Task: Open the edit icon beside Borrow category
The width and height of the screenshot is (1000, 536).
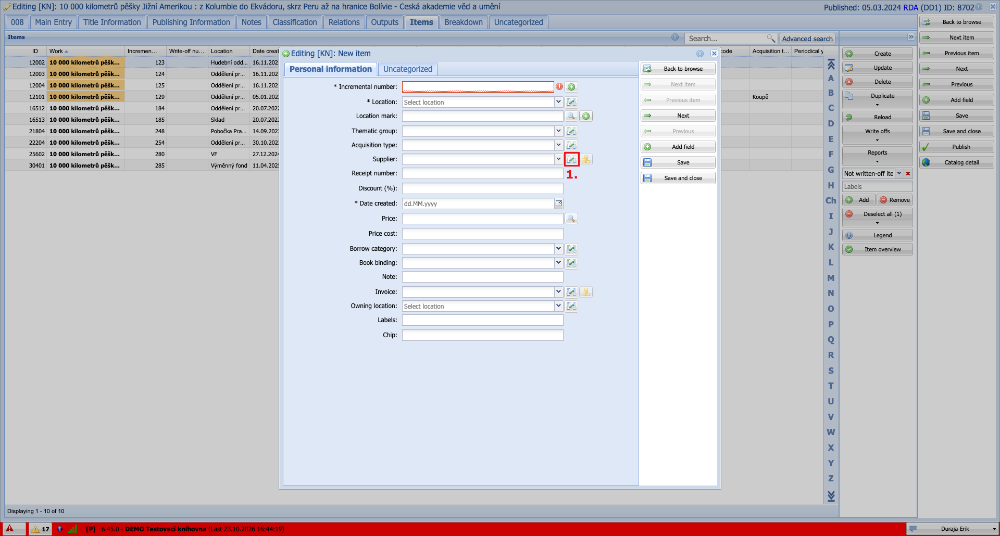Action: point(571,248)
